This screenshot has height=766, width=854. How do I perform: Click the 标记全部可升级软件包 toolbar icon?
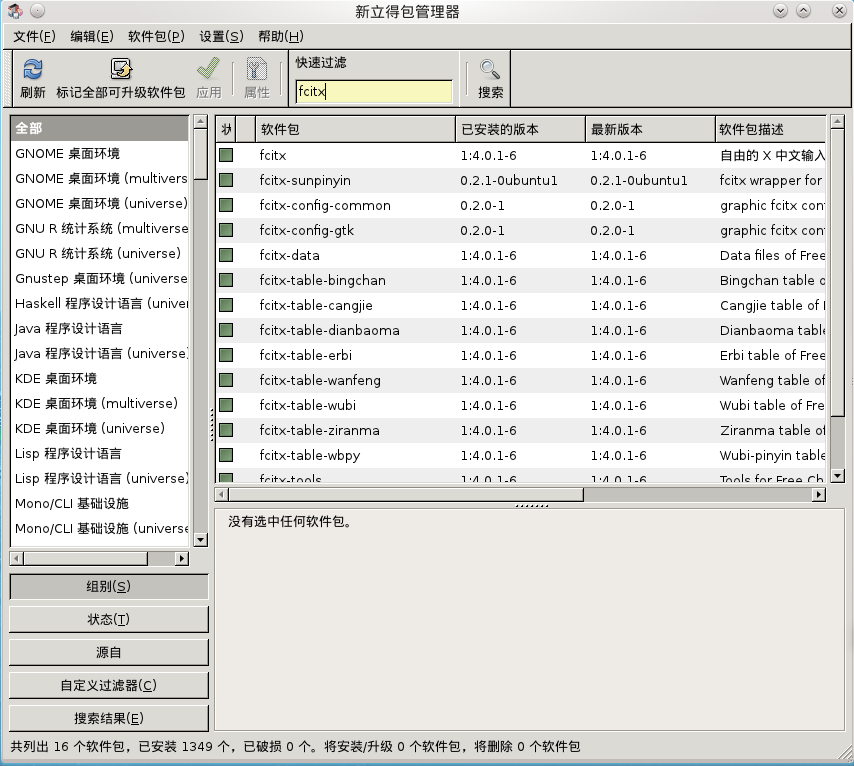tap(121, 69)
